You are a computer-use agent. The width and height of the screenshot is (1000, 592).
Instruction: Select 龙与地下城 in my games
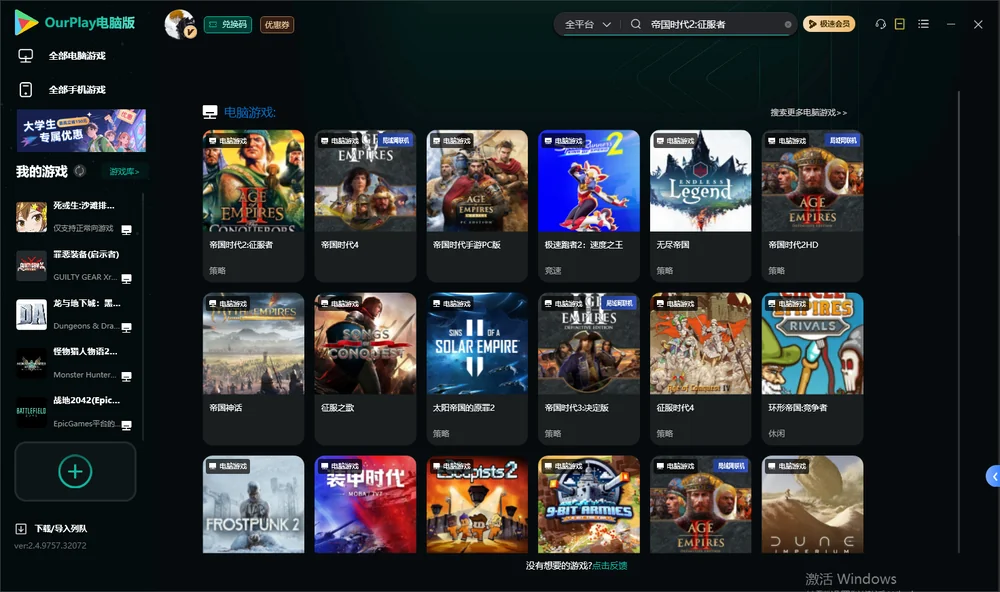coord(74,314)
